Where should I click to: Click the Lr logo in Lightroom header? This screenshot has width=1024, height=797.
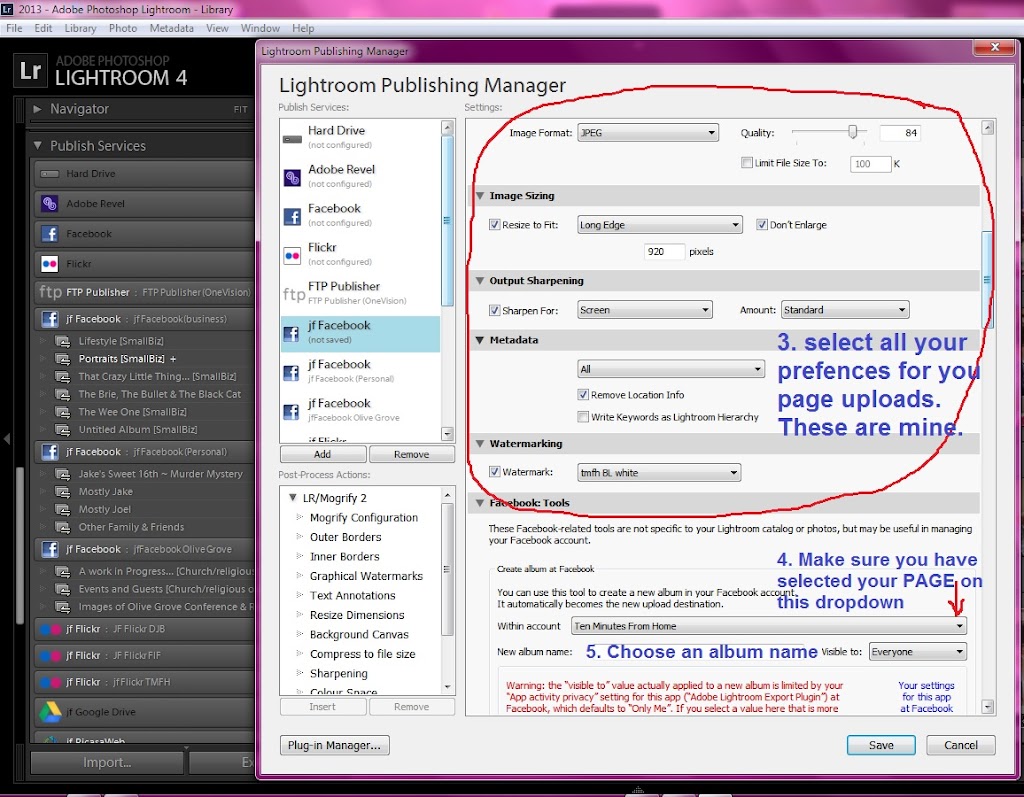30,70
